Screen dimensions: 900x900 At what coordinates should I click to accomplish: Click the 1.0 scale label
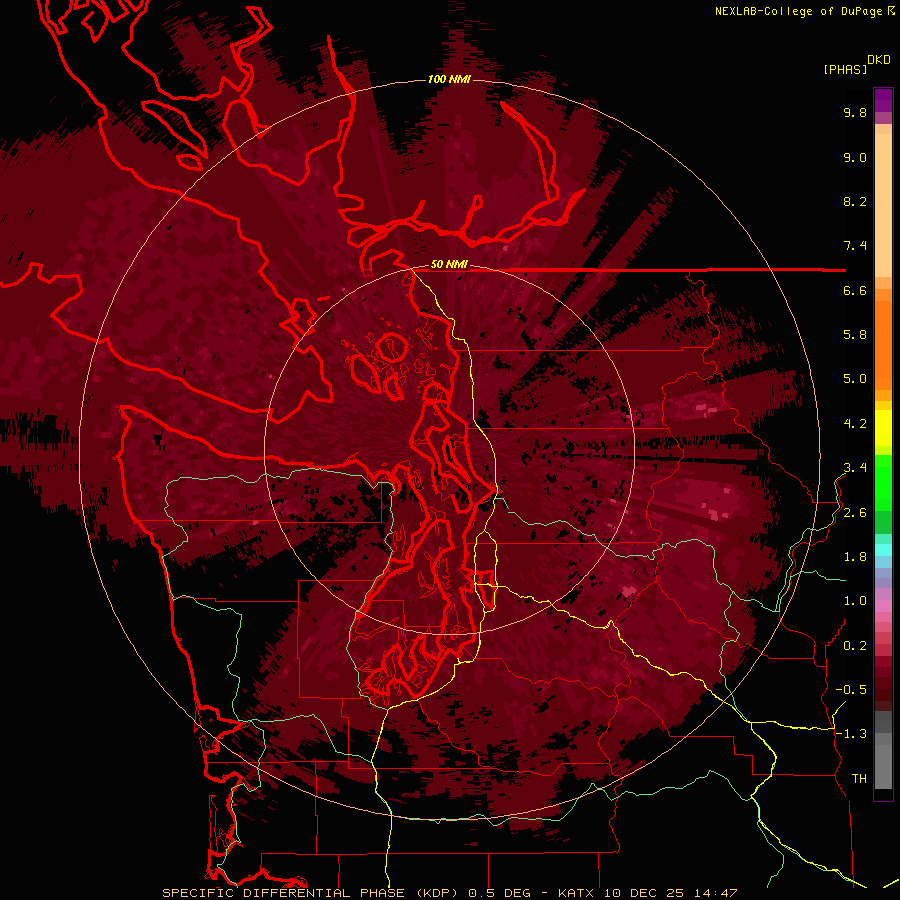[855, 601]
